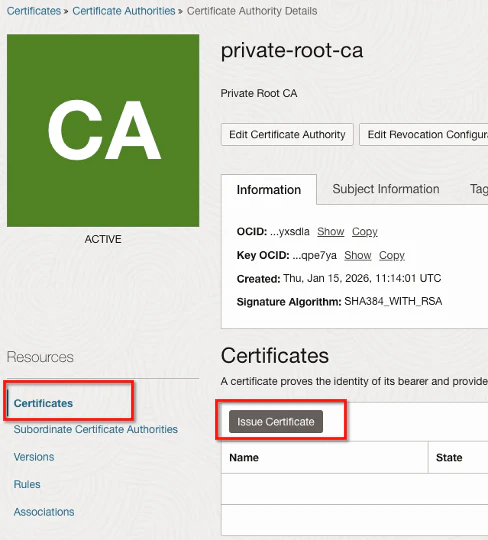Select Certificates in Resources list

point(43,403)
